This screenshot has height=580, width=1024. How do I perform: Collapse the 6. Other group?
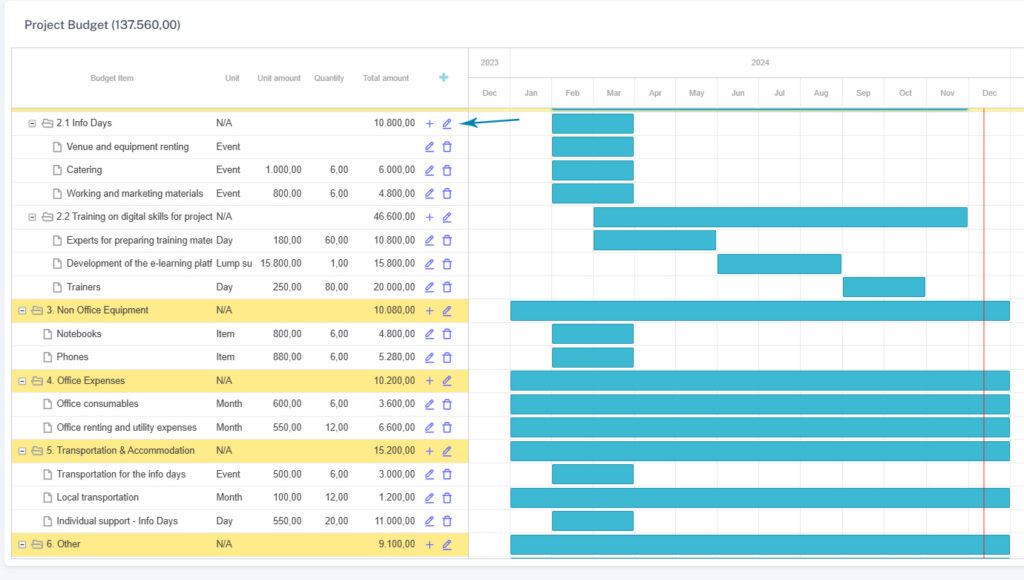pyautogui.click(x=22, y=544)
